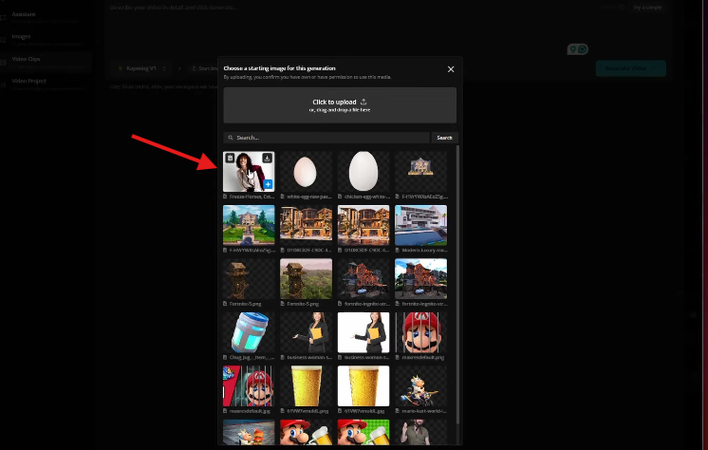Click the download icon on woman thumbnail
Image resolution: width=708 pixels, height=450 pixels.
[x=267, y=158]
